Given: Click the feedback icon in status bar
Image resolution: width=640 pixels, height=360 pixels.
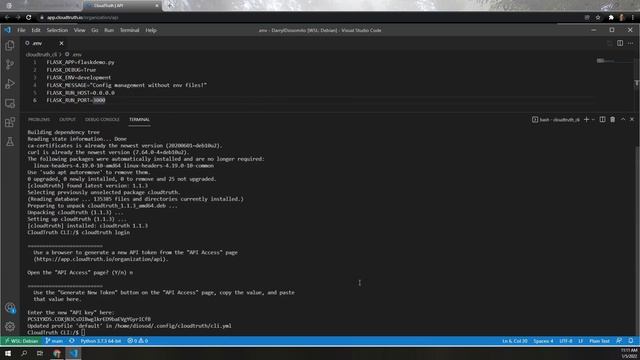Looking at the screenshot, I should pyautogui.click(x=619, y=341).
